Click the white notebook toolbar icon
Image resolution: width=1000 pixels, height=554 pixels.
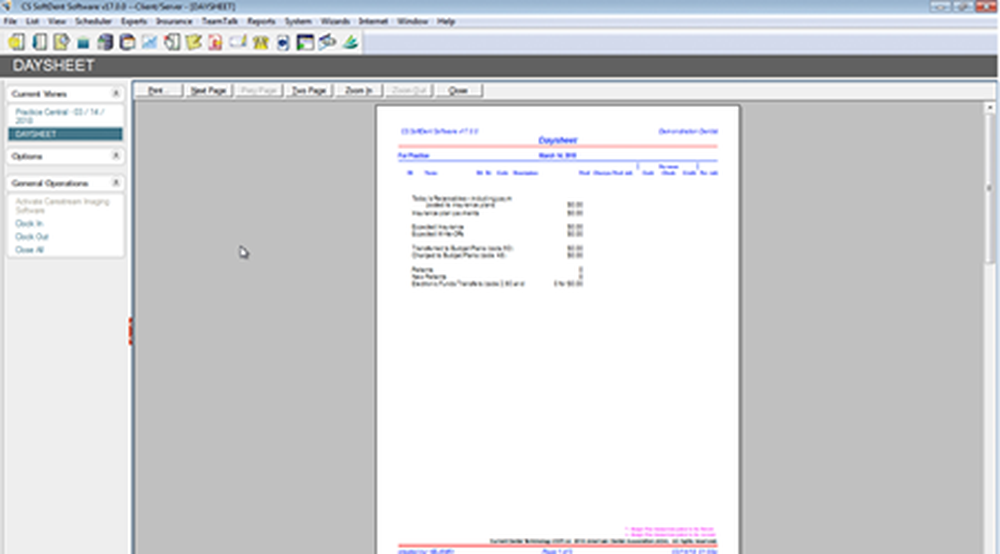(x=40, y=42)
